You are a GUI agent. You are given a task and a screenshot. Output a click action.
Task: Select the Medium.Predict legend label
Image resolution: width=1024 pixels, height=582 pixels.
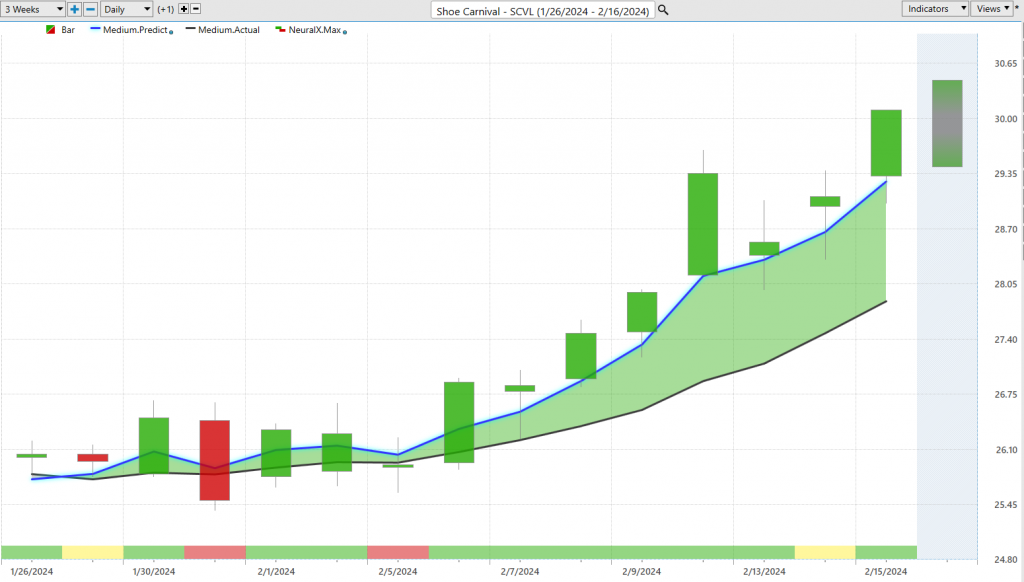point(135,30)
